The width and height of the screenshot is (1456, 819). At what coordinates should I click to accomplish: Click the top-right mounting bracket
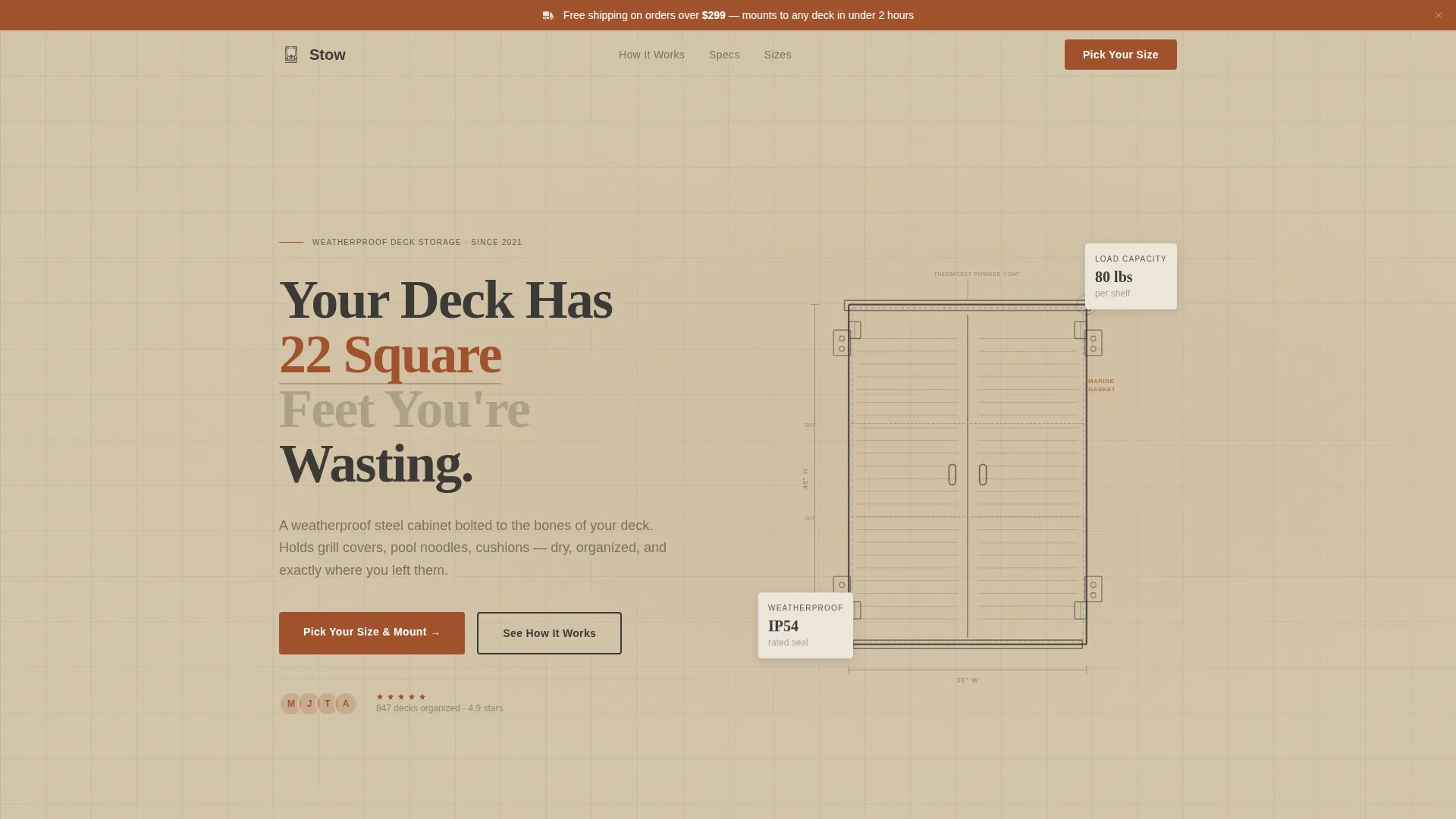pos(1094,343)
